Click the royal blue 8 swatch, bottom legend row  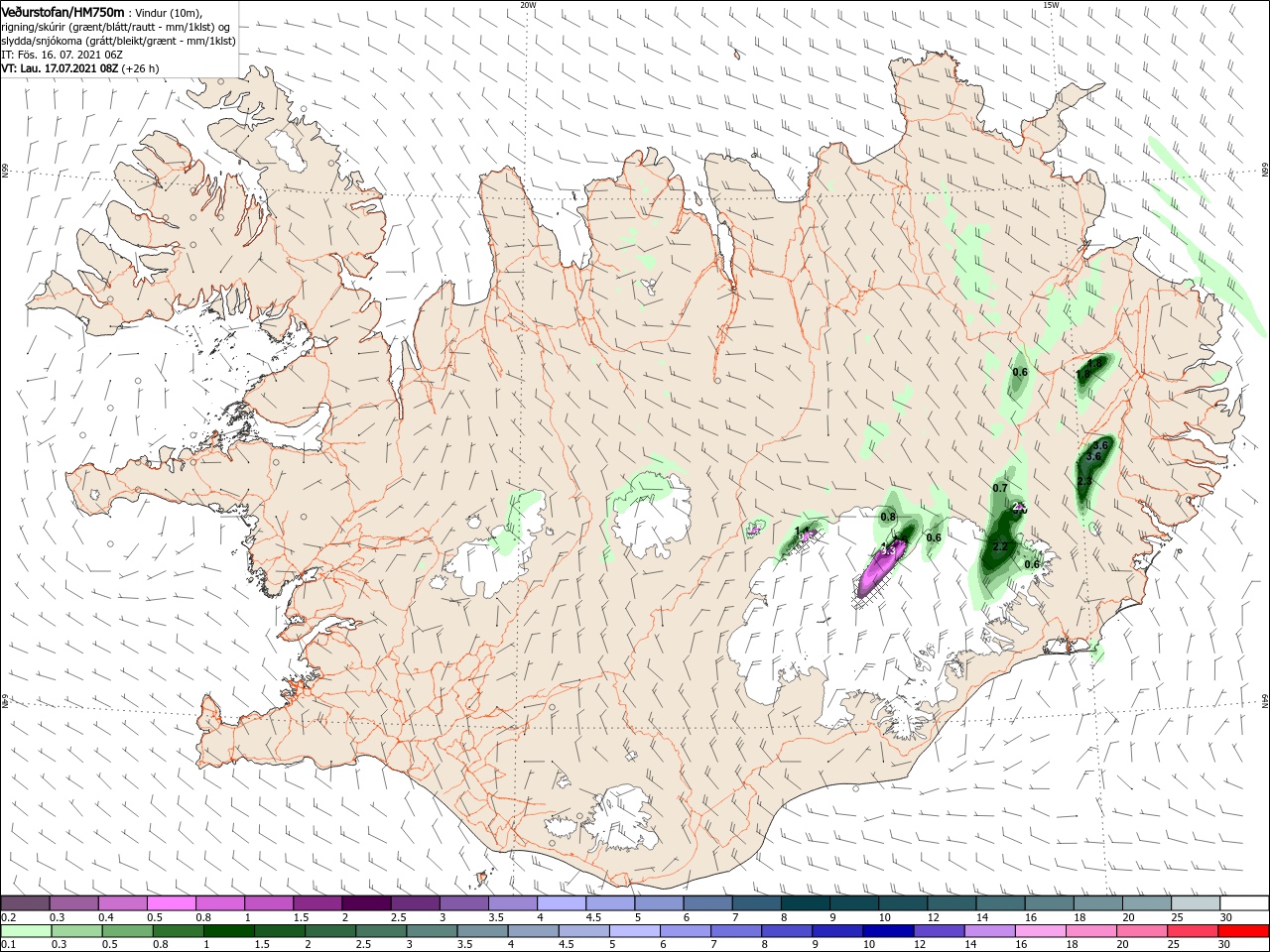[x=787, y=931]
